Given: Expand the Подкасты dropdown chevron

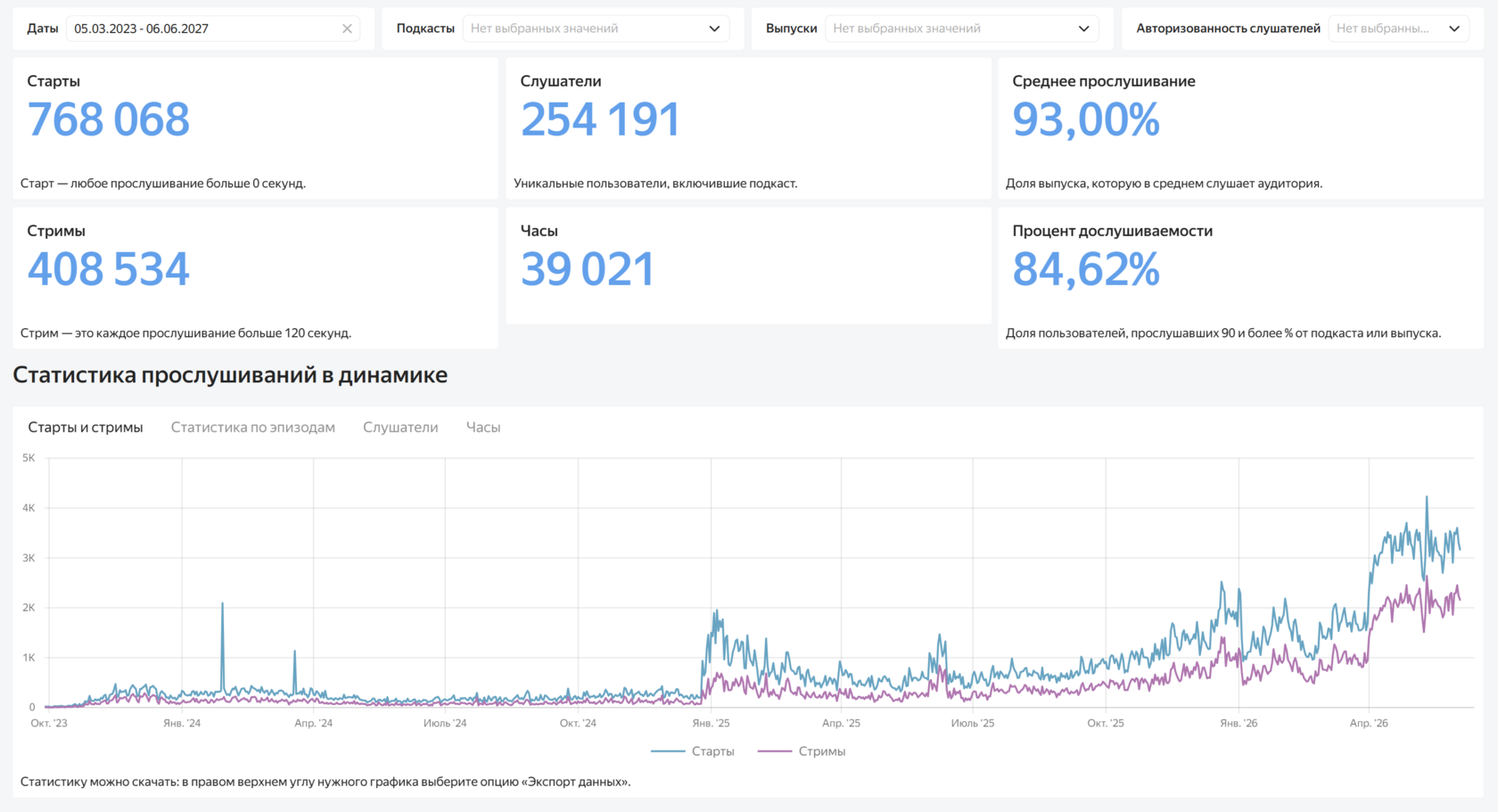Looking at the screenshot, I should pos(714,29).
